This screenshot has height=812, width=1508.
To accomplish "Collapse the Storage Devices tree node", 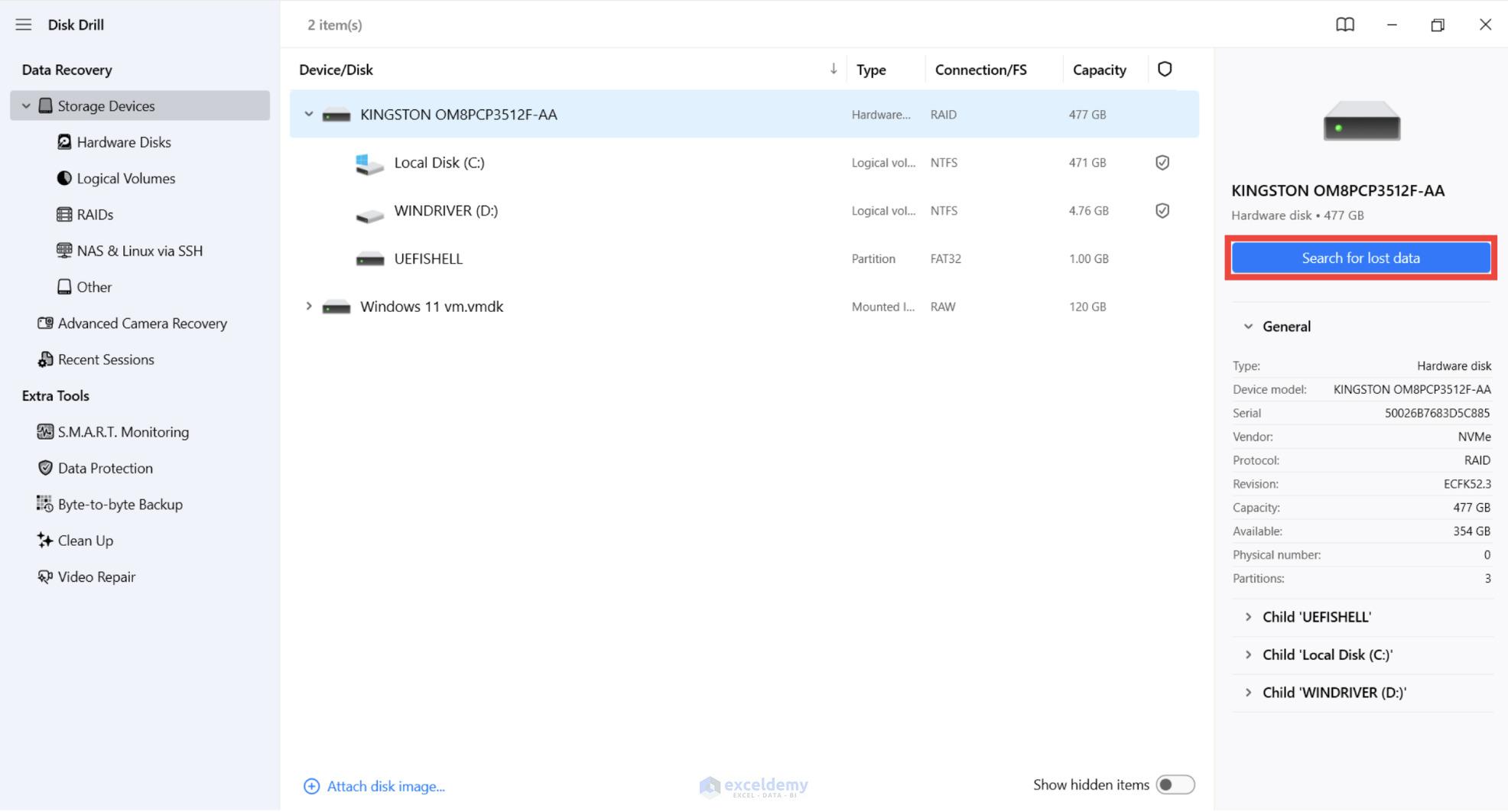I will pyautogui.click(x=26, y=106).
